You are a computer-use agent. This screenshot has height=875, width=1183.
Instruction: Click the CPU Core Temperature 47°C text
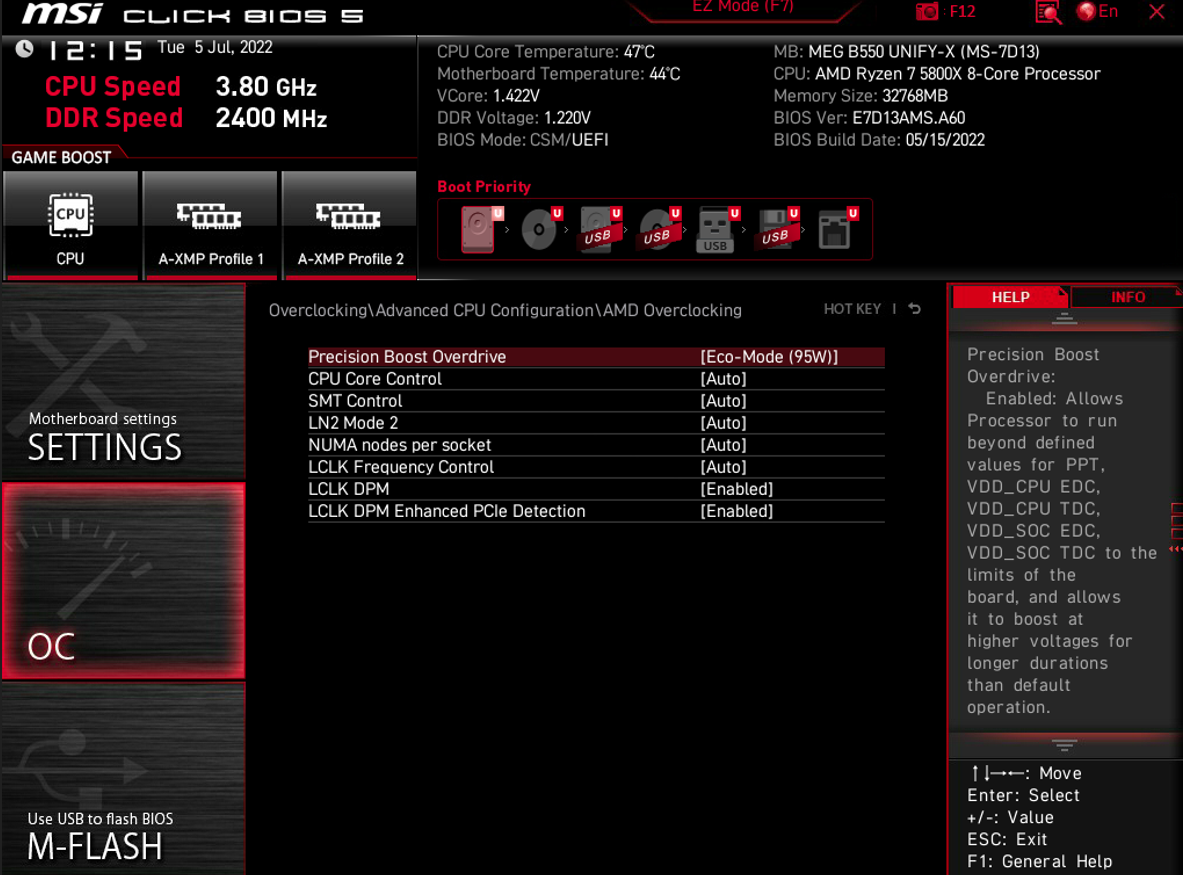[x=545, y=52]
